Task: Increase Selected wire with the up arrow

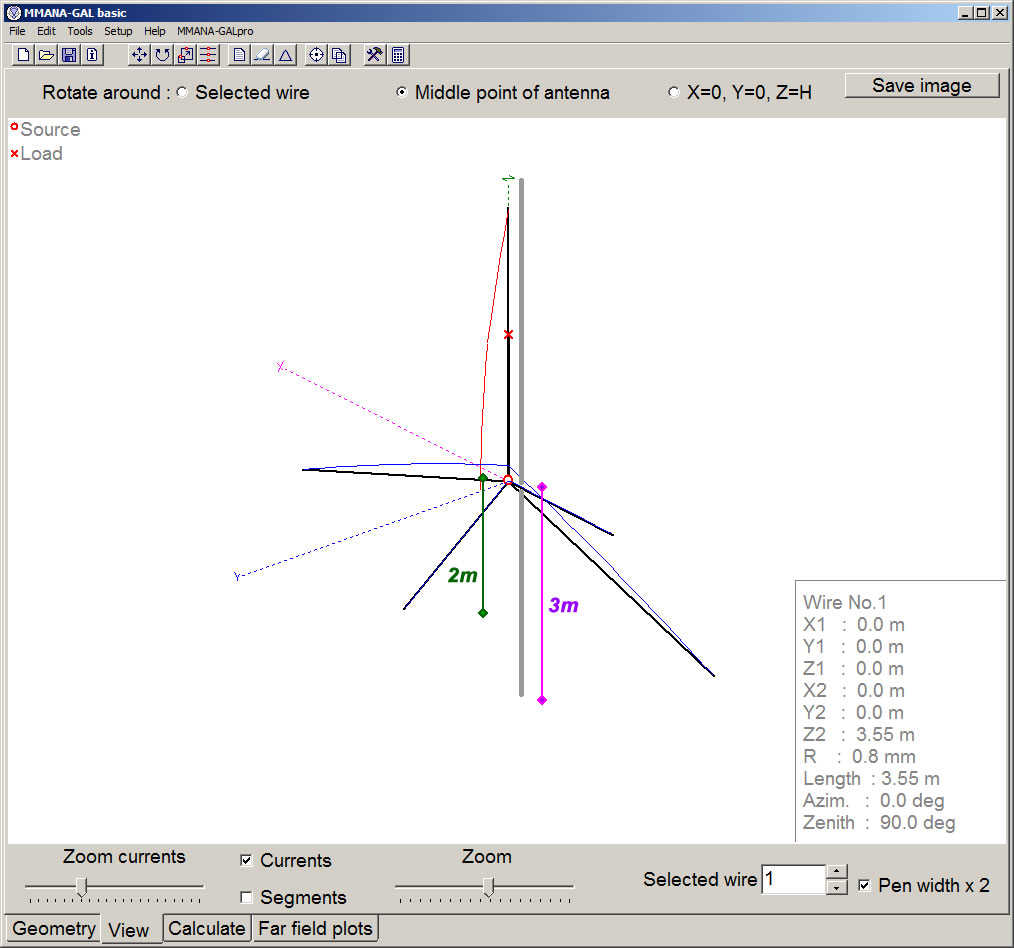Action: tap(836, 872)
